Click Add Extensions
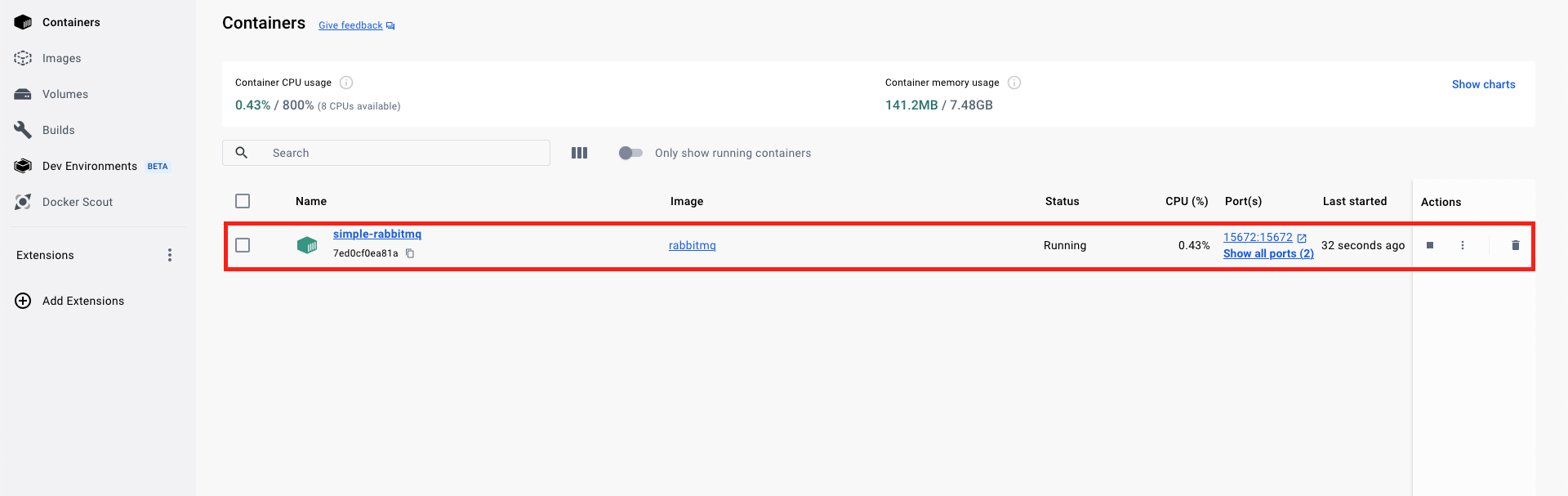 [83, 301]
